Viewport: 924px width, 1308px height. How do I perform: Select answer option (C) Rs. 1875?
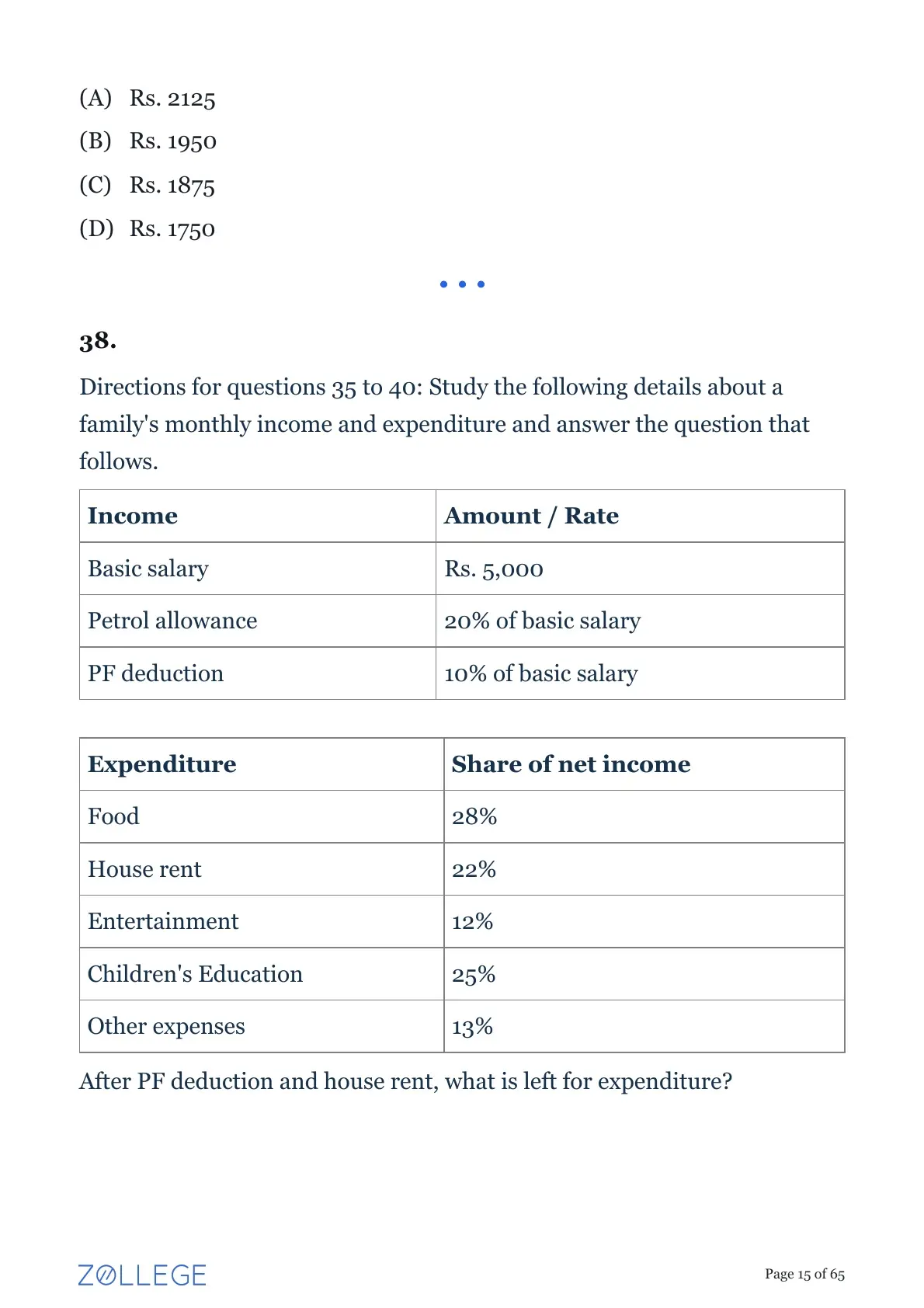tap(147, 185)
